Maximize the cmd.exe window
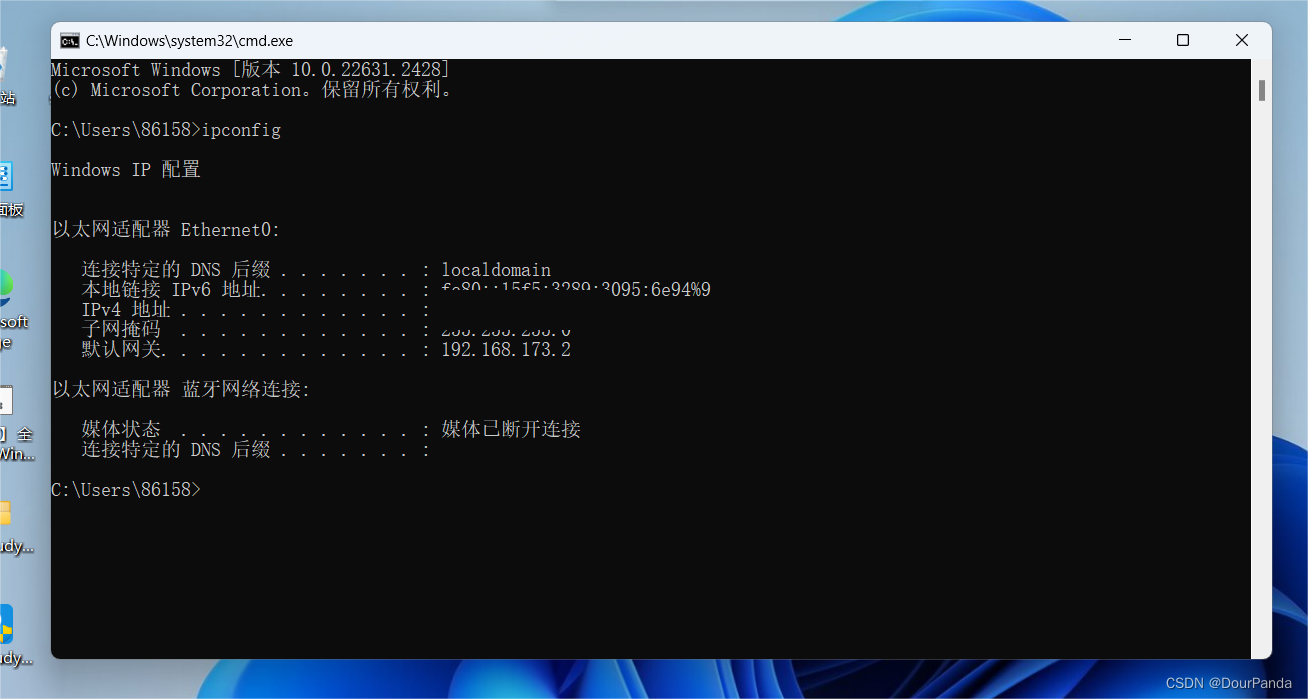 pos(1183,40)
